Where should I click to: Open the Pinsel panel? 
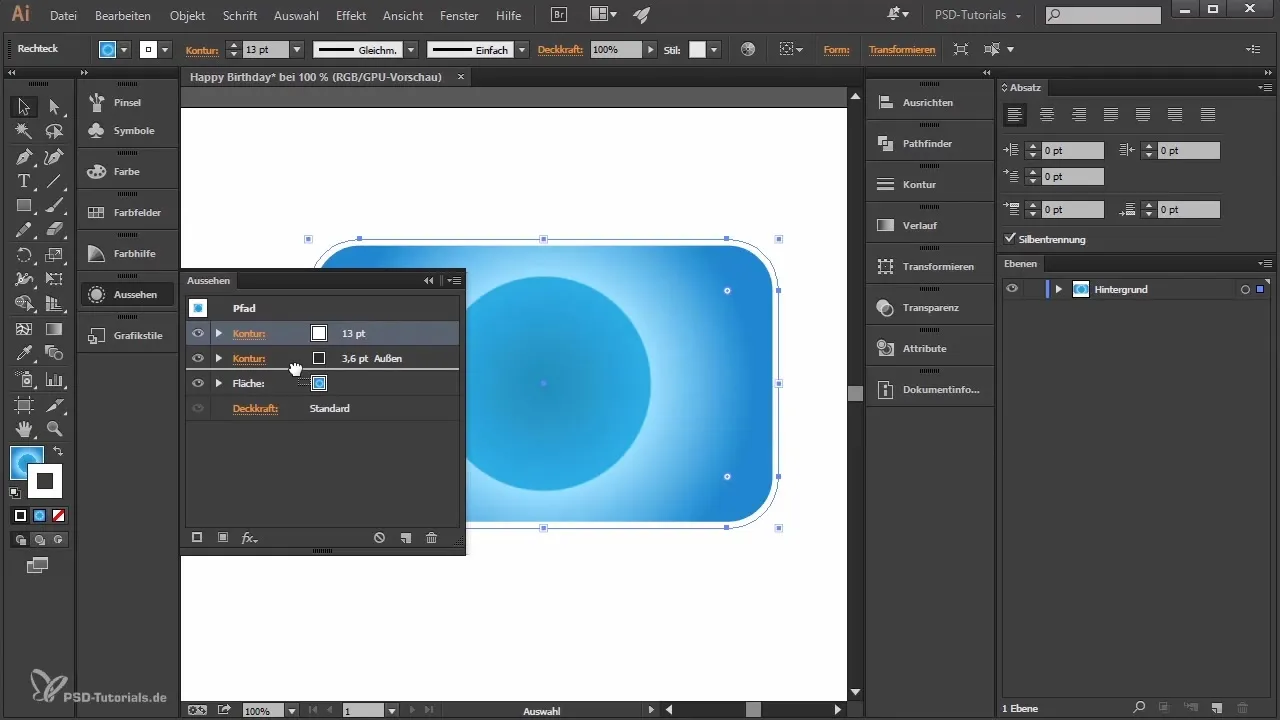128,102
